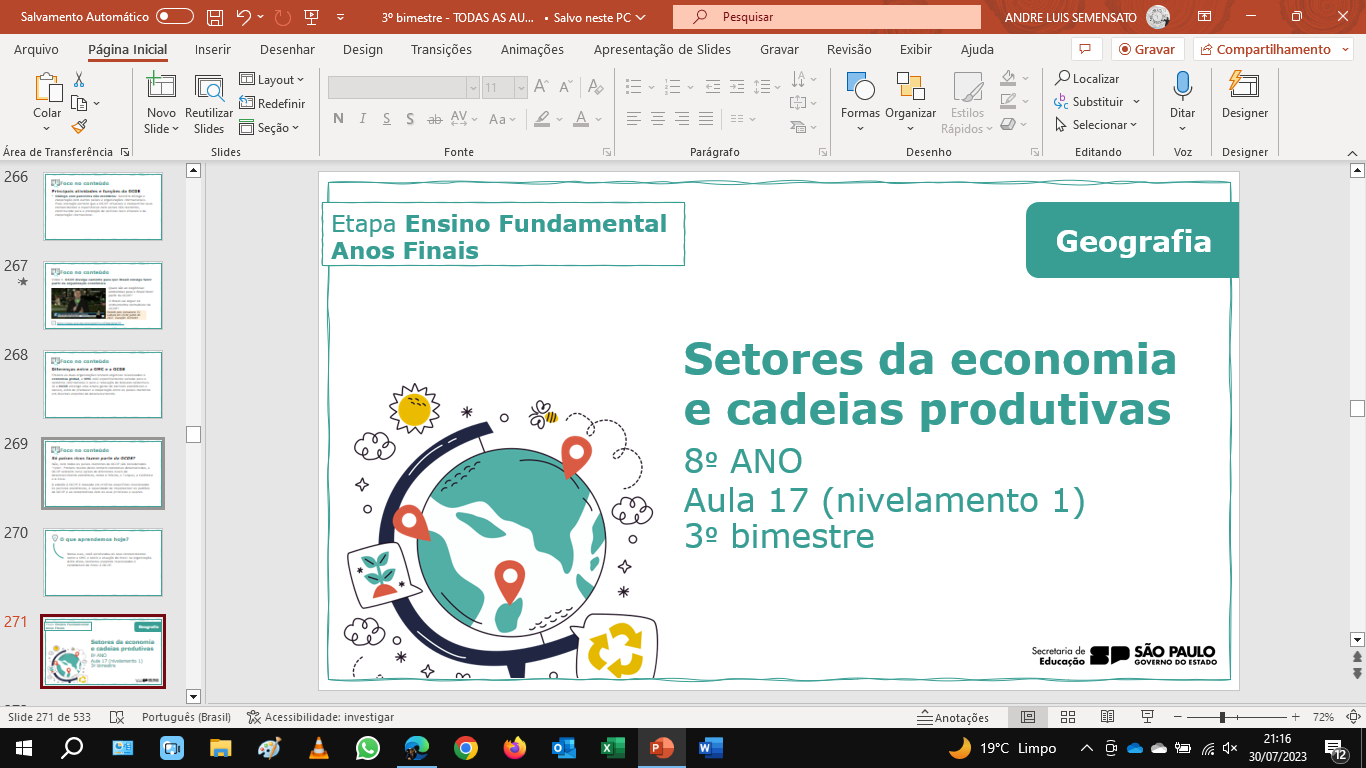The height and width of the screenshot is (768, 1366).
Task: Select slide 268 thumbnail
Action: click(x=103, y=384)
